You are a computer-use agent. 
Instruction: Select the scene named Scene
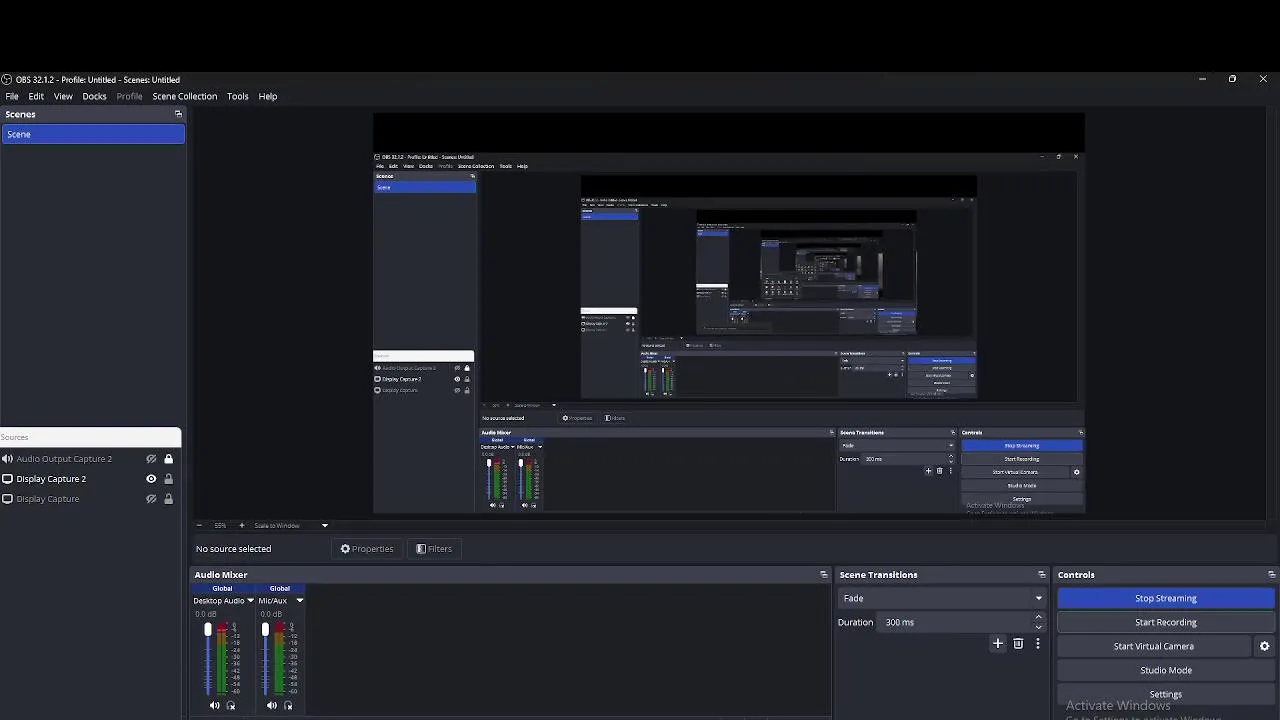point(93,134)
